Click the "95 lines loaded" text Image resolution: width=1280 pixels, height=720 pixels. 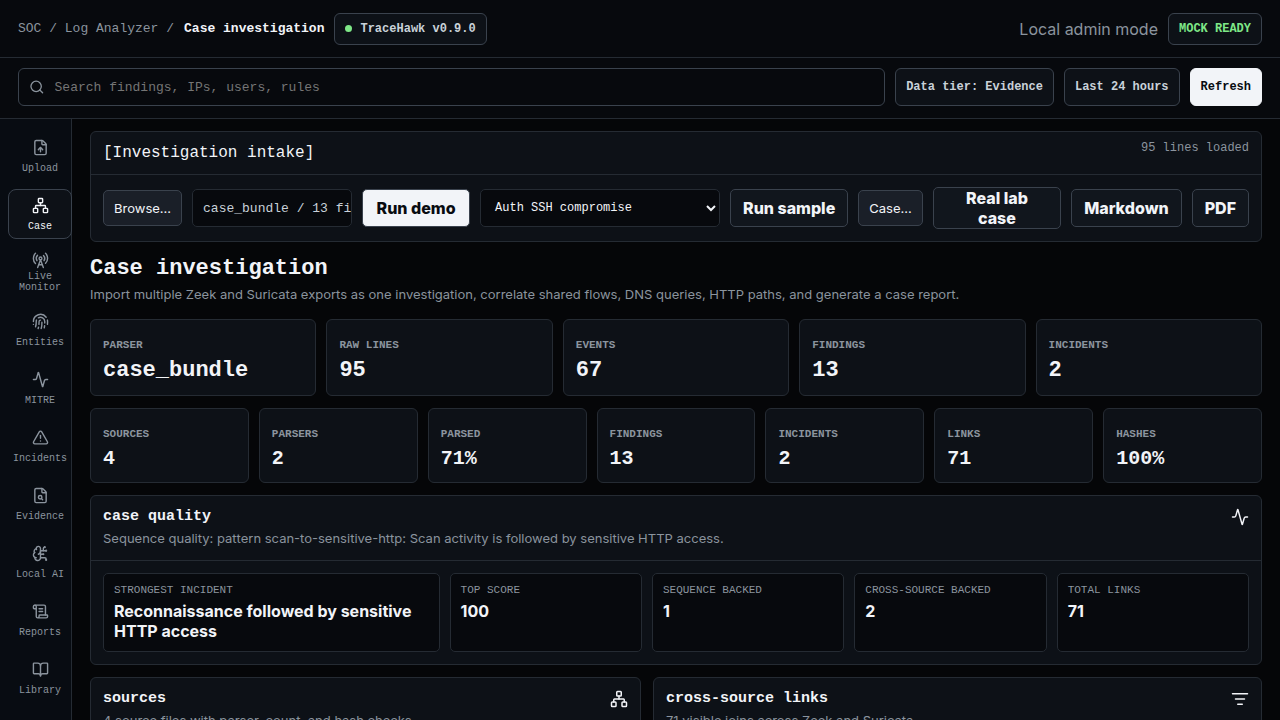(x=1195, y=147)
